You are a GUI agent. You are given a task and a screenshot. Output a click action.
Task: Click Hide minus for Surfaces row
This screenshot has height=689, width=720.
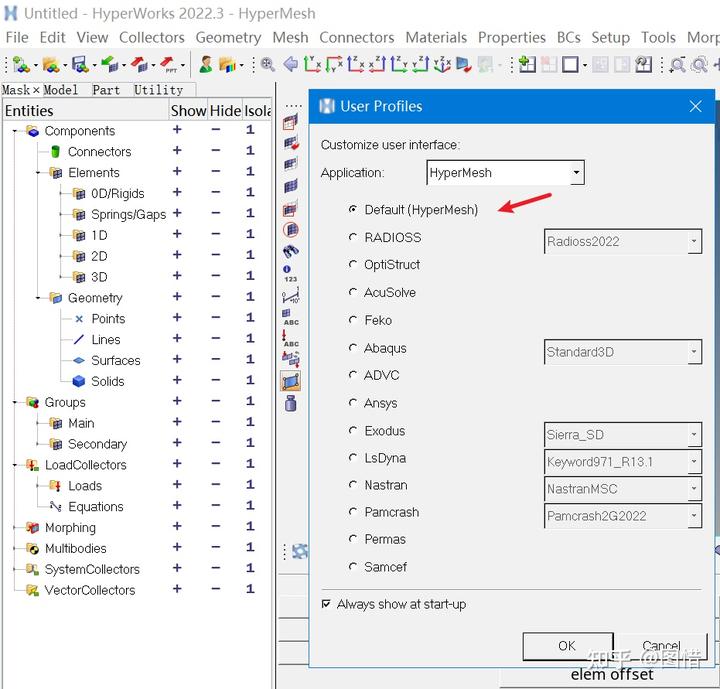click(216, 359)
